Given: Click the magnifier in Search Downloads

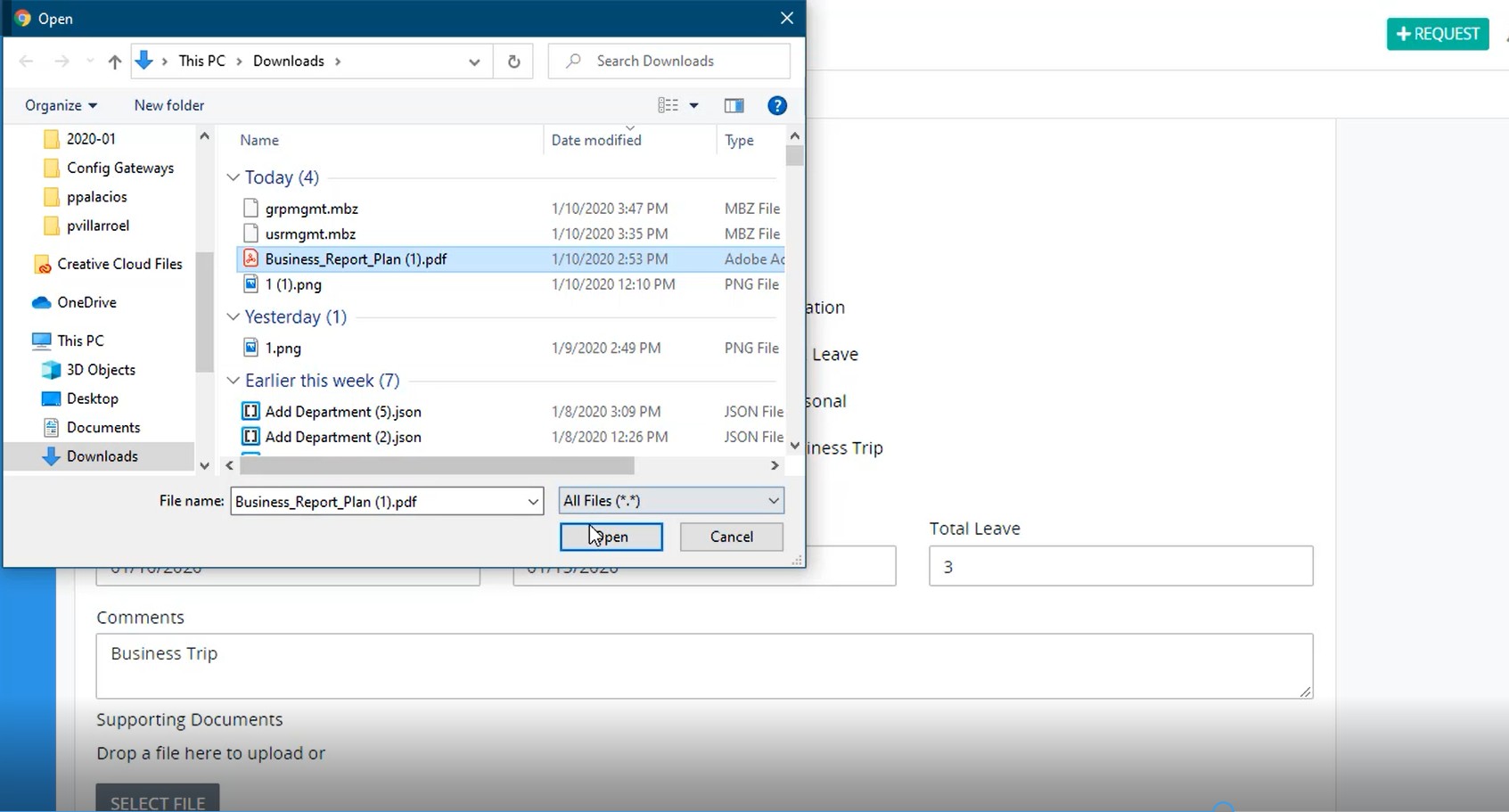Looking at the screenshot, I should coord(571,61).
